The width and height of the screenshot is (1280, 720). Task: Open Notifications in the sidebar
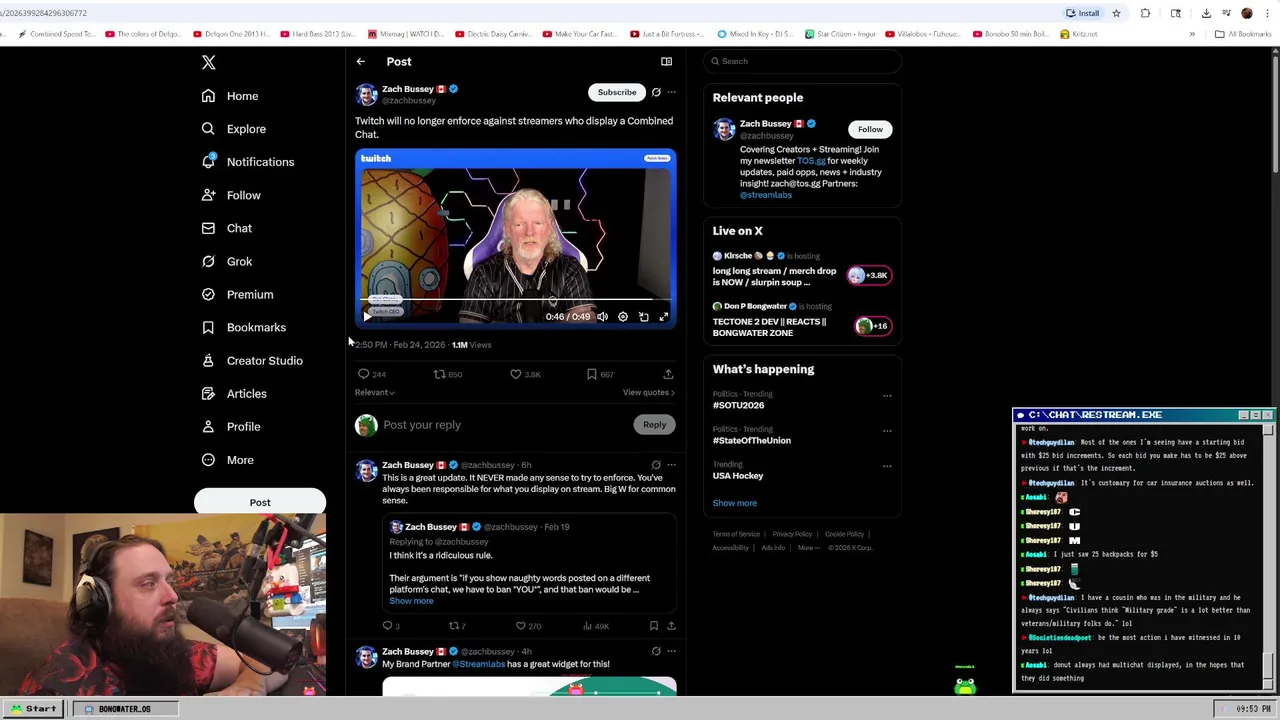[x=247, y=162]
